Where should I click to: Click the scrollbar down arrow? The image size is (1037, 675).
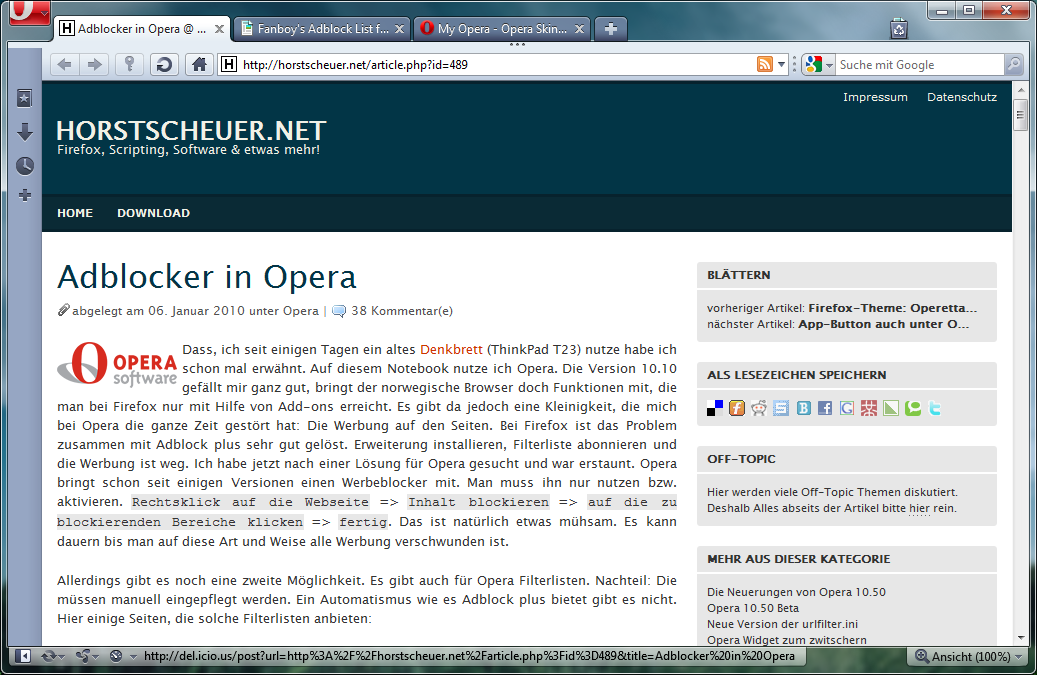[x=1021, y=639]
